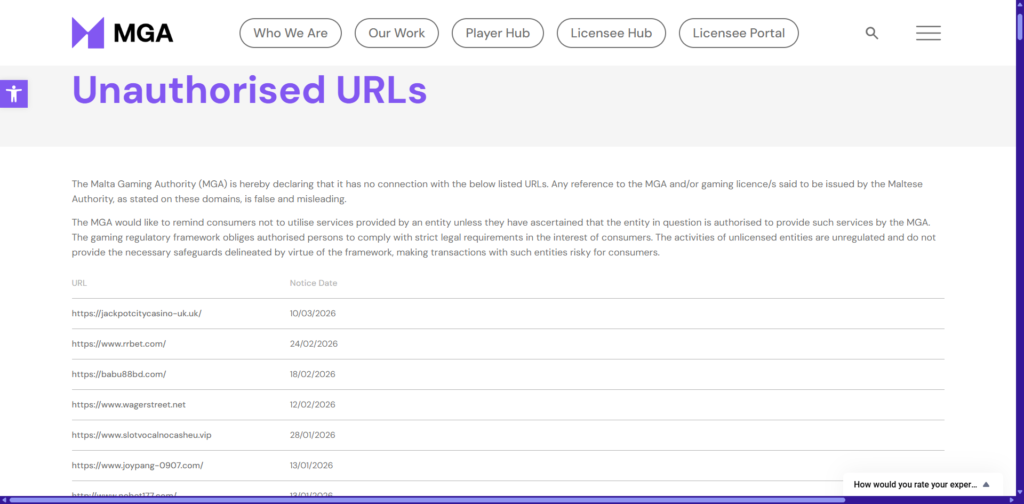
Task: Click the slotvocalnocasheu.vip URL entry
Action: [142, 435]
